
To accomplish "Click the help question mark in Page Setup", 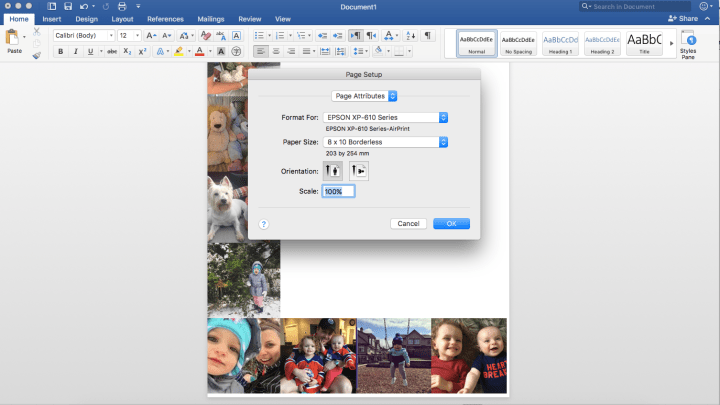I will [x=264, y=224].
